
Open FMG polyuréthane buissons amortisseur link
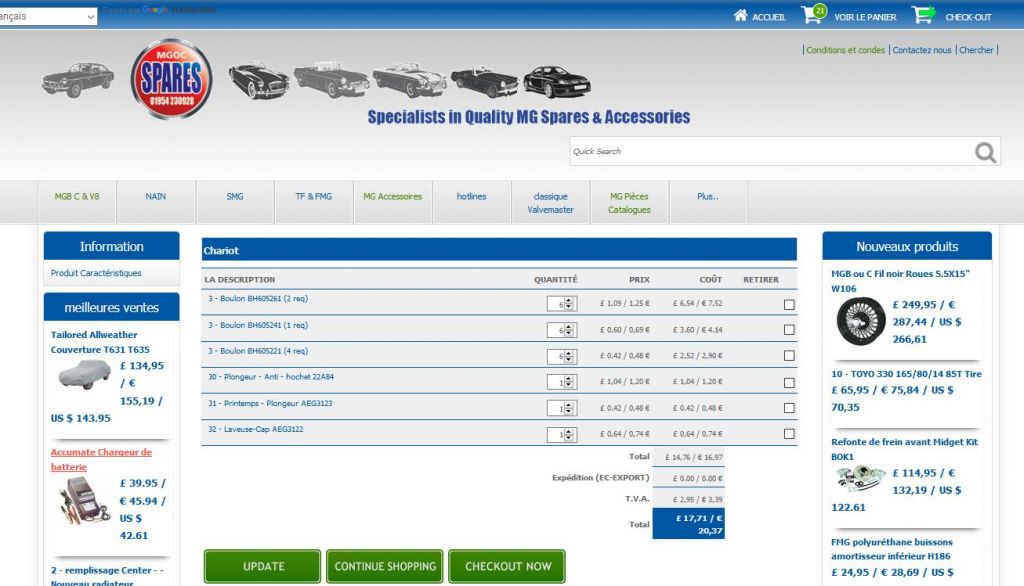[891, 549]
